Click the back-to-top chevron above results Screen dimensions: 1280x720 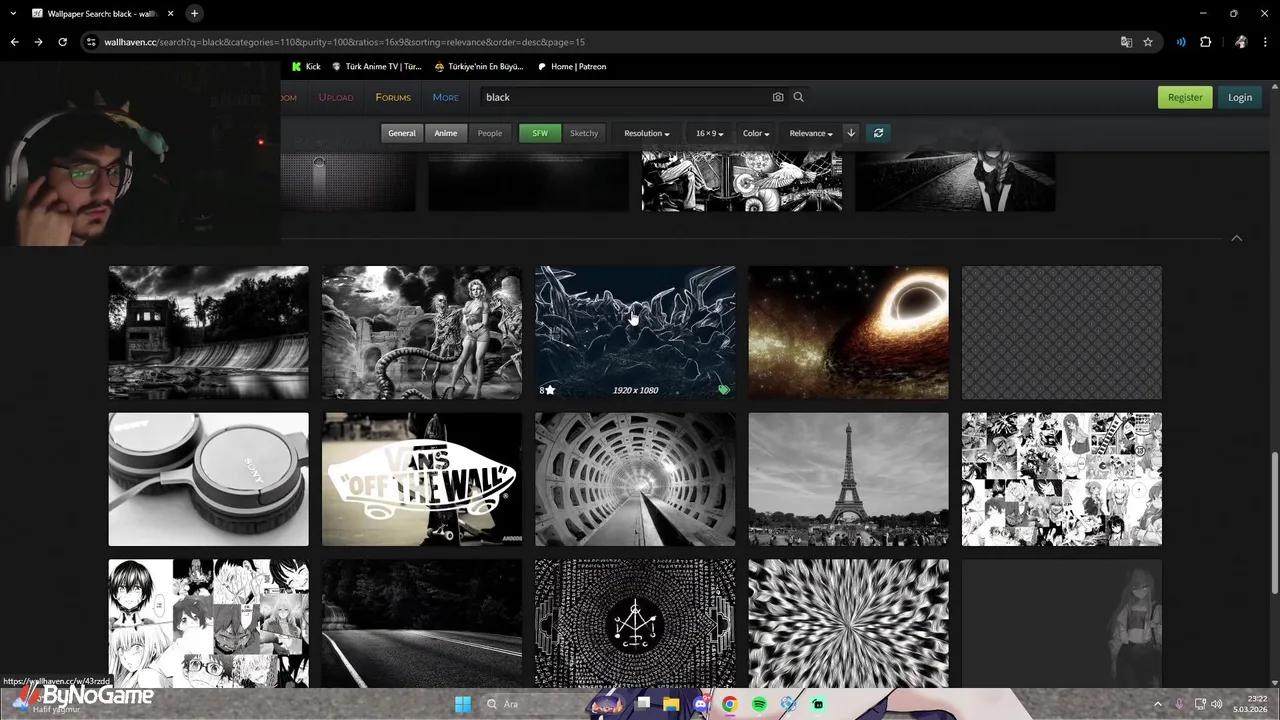pos(1237,238)
